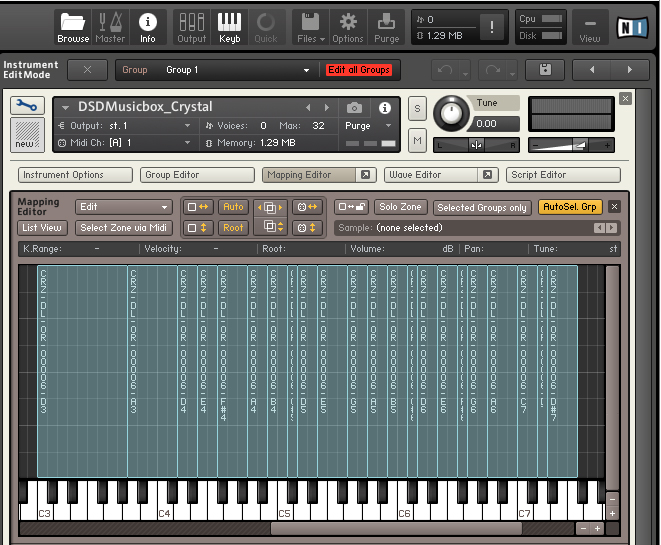Open Options gear settings
661x545 pixels.
pos(348,27)
